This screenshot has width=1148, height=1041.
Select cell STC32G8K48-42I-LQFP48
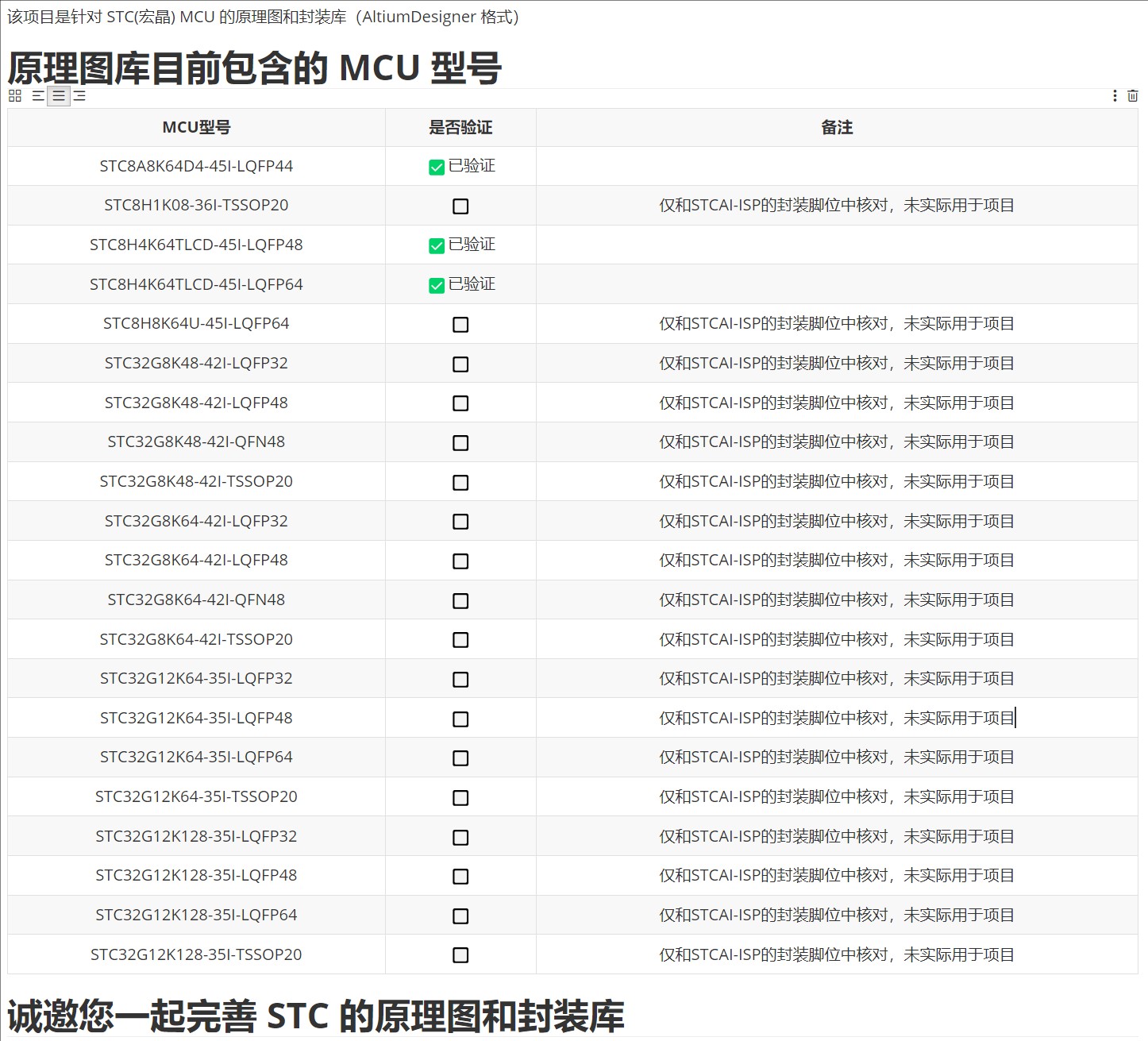(196, 403)
